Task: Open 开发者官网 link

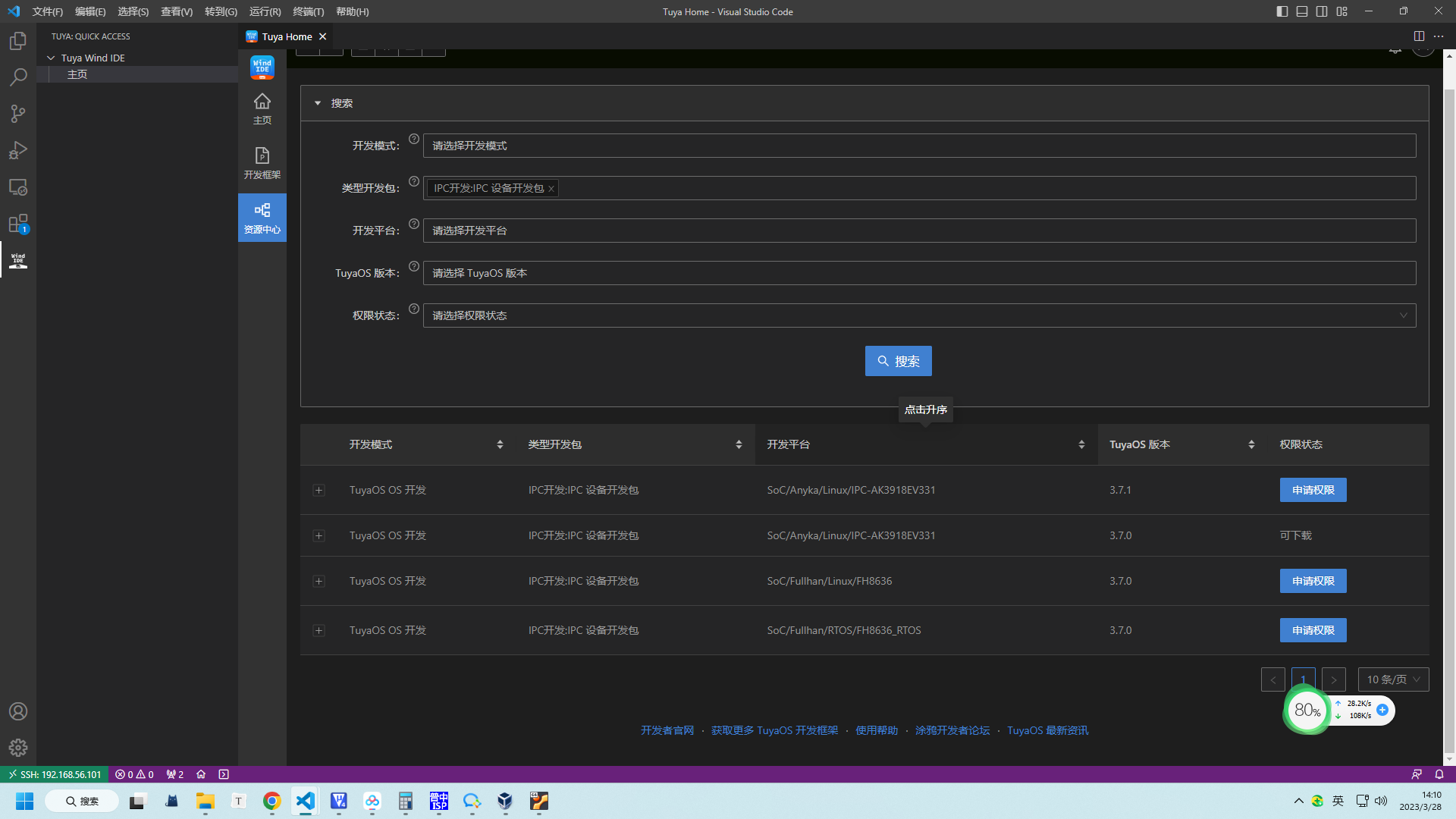Action: (667, 730)
